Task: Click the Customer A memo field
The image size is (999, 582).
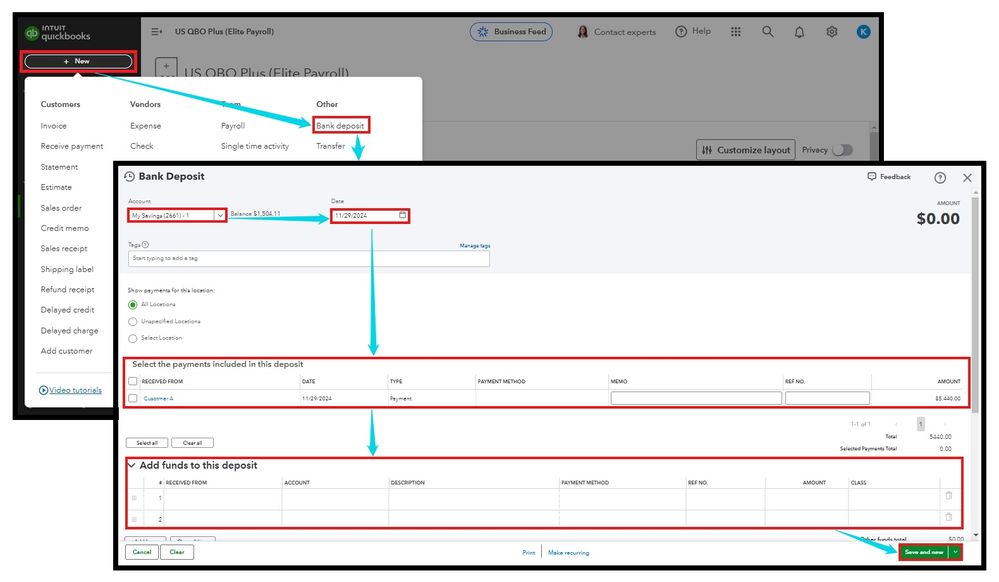Action: pos(696,398)
